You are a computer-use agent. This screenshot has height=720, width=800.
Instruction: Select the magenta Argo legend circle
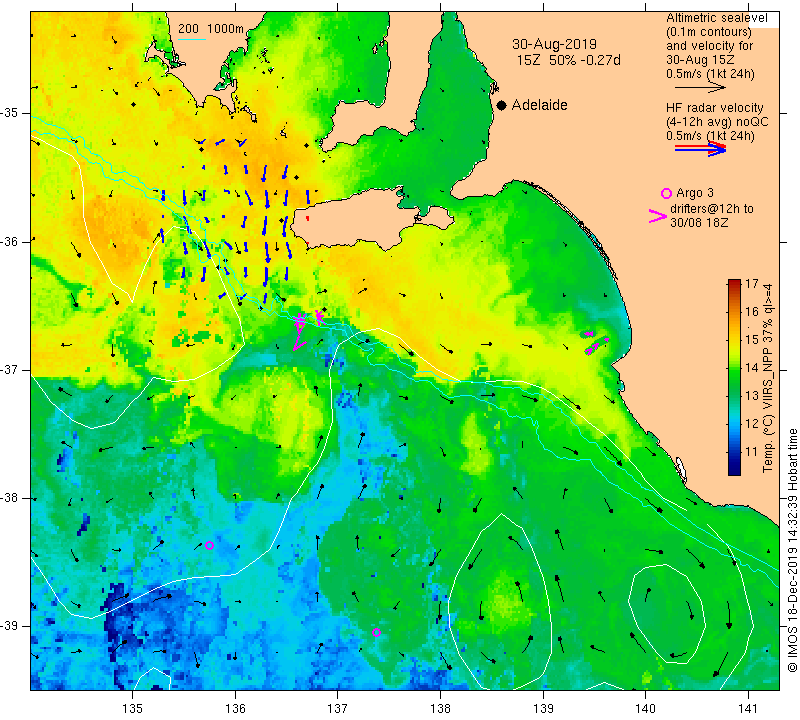pos(666,193)
